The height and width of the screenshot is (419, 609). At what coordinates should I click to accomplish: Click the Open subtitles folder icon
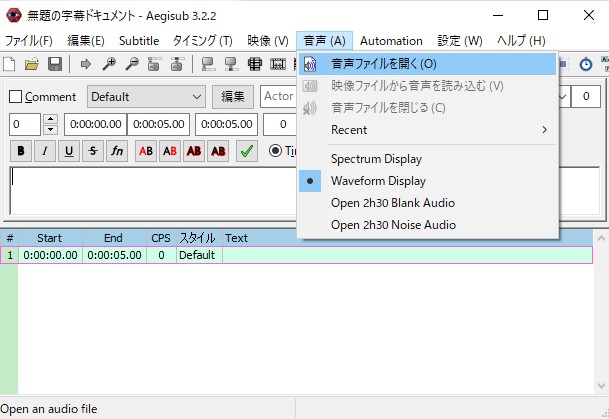[32, 64]
